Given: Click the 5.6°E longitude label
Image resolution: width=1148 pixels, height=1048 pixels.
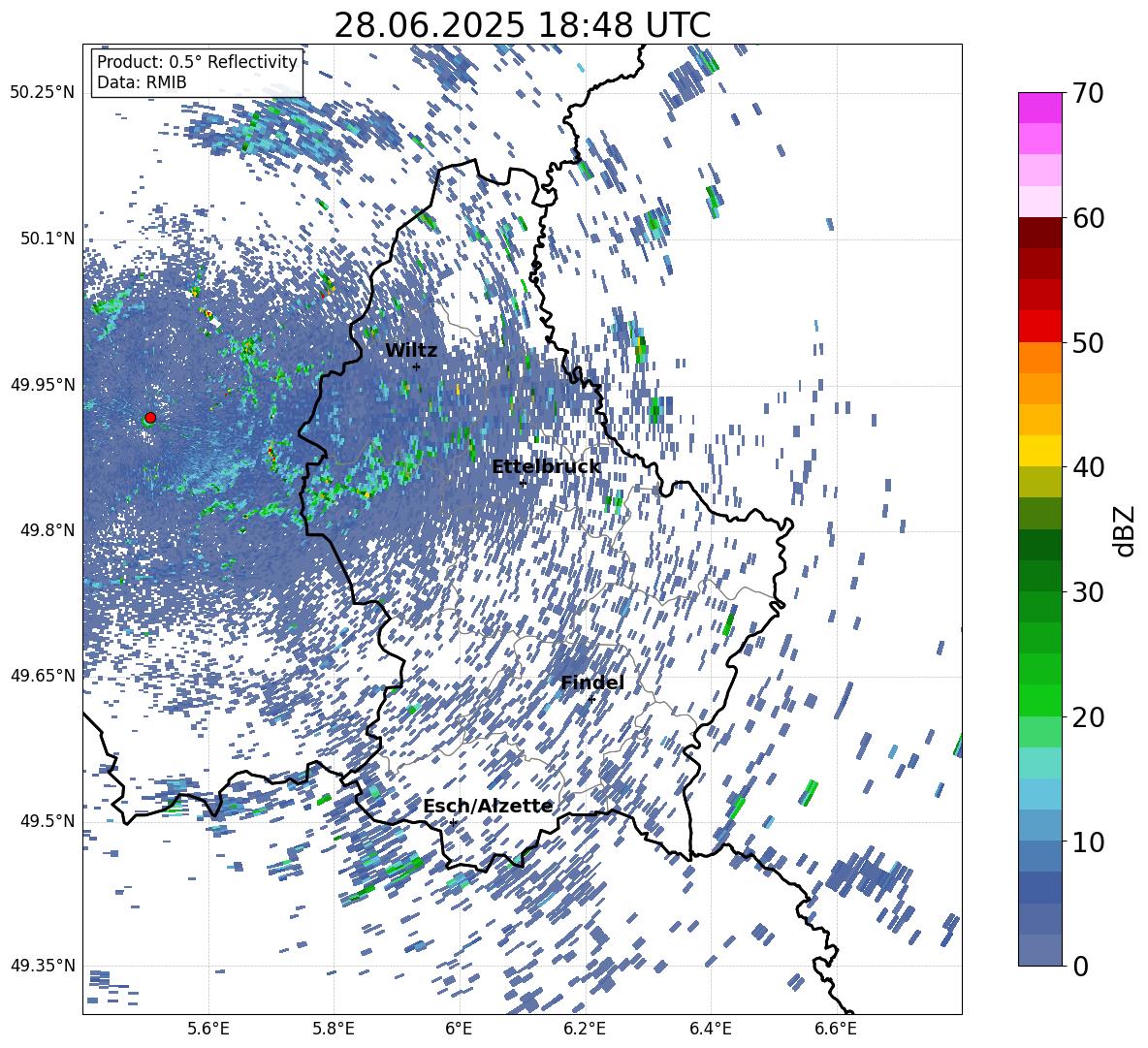Looking at the screenshot, I should pyautogui.click(x=208, y=1029).
